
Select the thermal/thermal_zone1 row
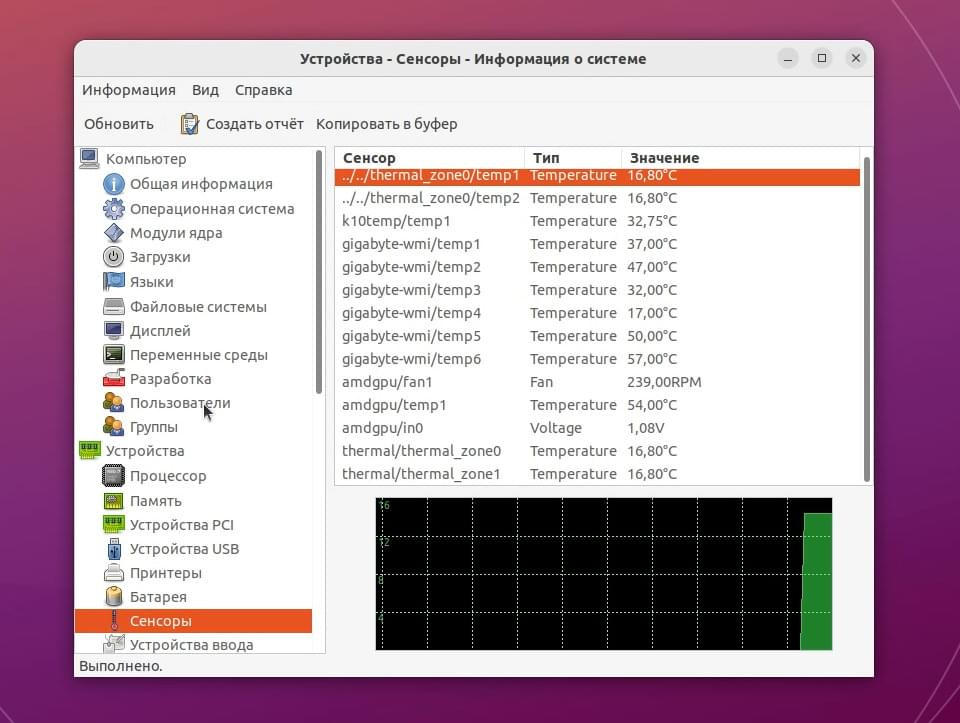tap(598, 474)
